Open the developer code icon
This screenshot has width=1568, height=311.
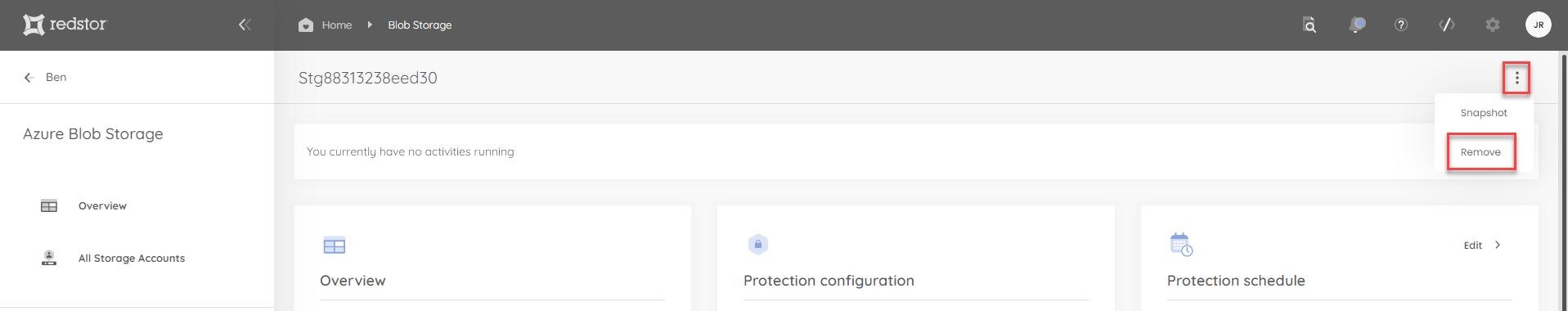click(x=1447, y=25)
